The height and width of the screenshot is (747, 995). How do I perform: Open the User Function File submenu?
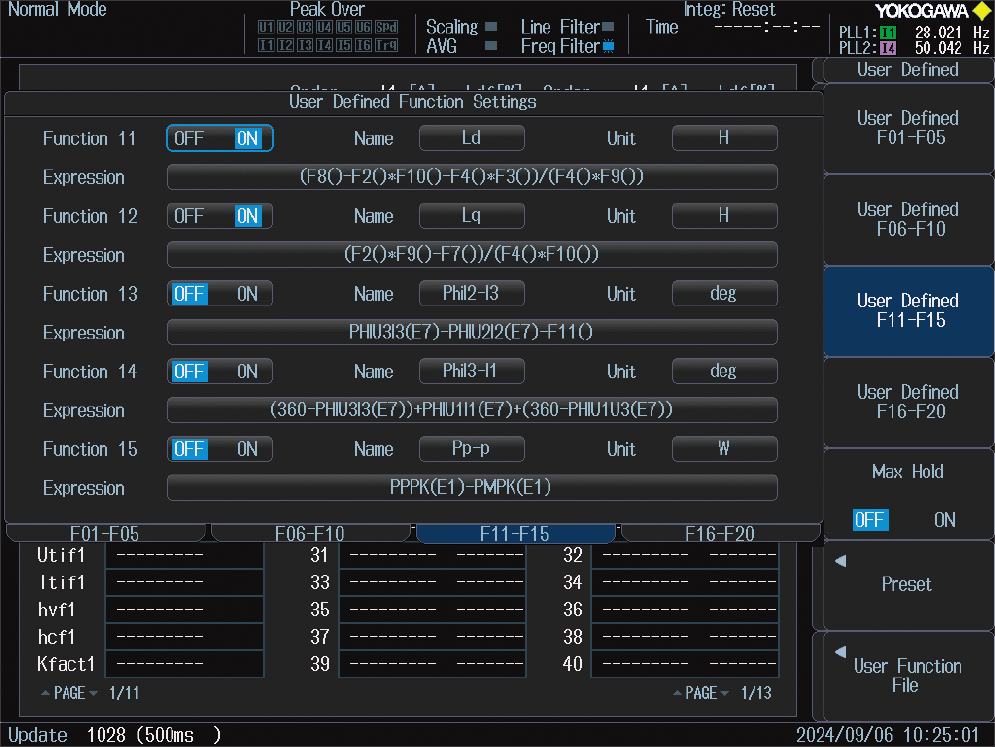(x=907, y=675)
